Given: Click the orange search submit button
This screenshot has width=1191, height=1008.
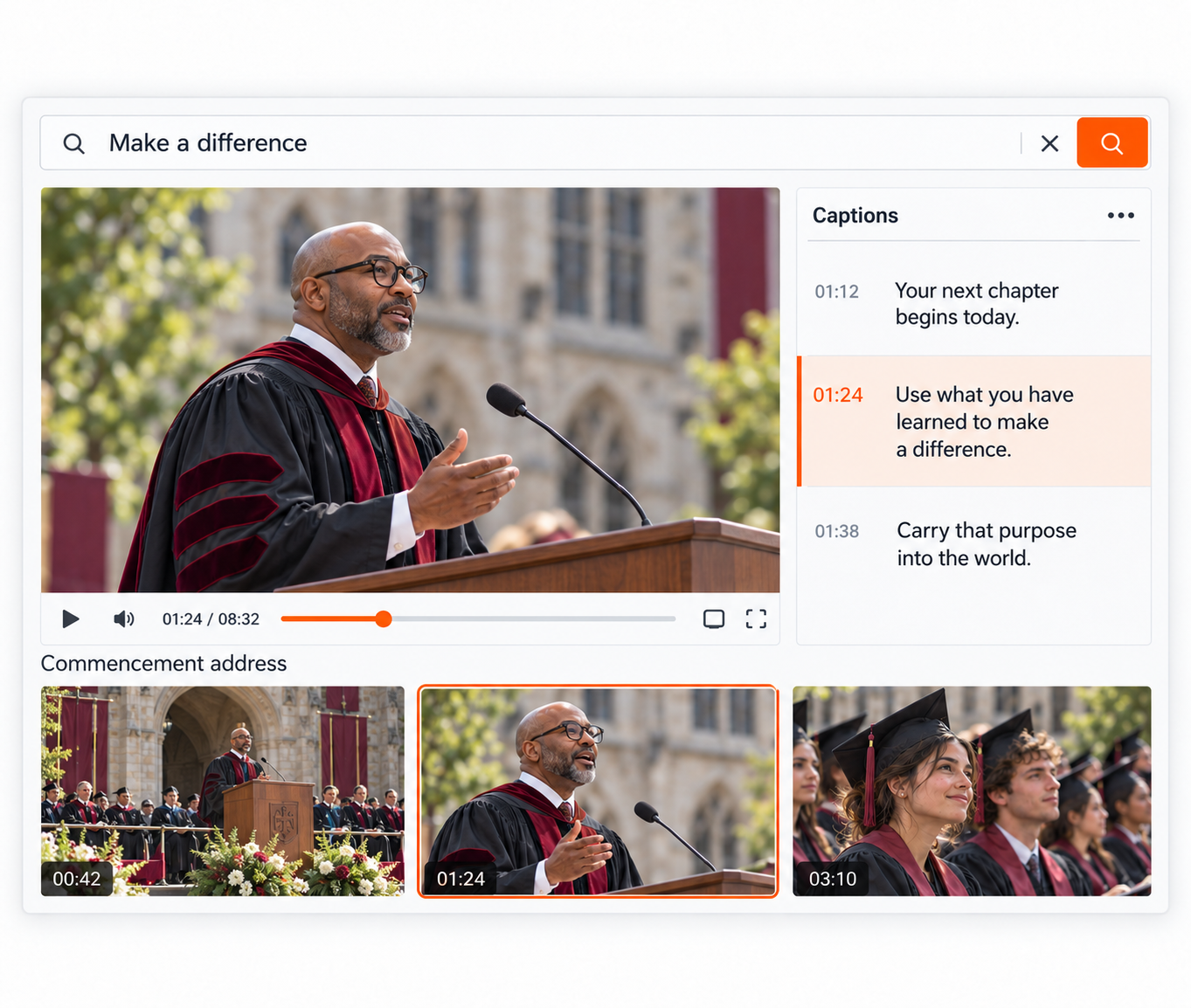Looking at the screenshot, I should pos(1111,142).
